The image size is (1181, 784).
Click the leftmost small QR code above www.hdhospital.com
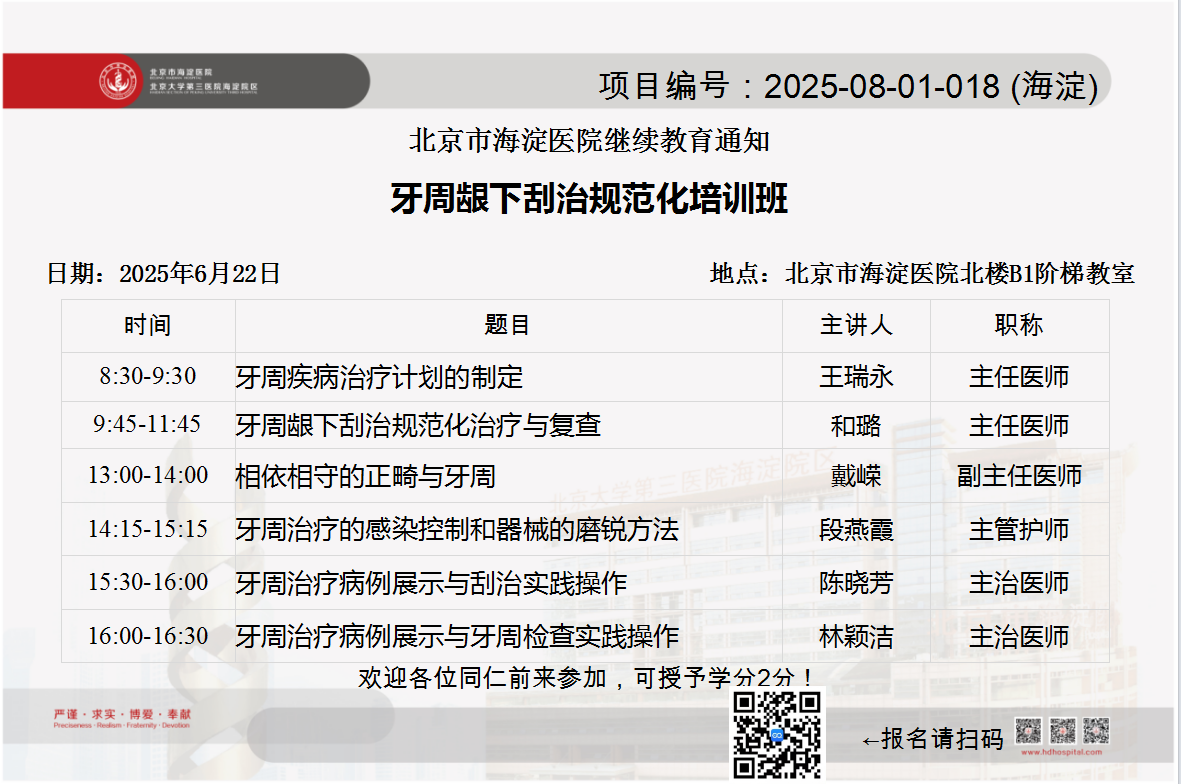pos(1028,730)
